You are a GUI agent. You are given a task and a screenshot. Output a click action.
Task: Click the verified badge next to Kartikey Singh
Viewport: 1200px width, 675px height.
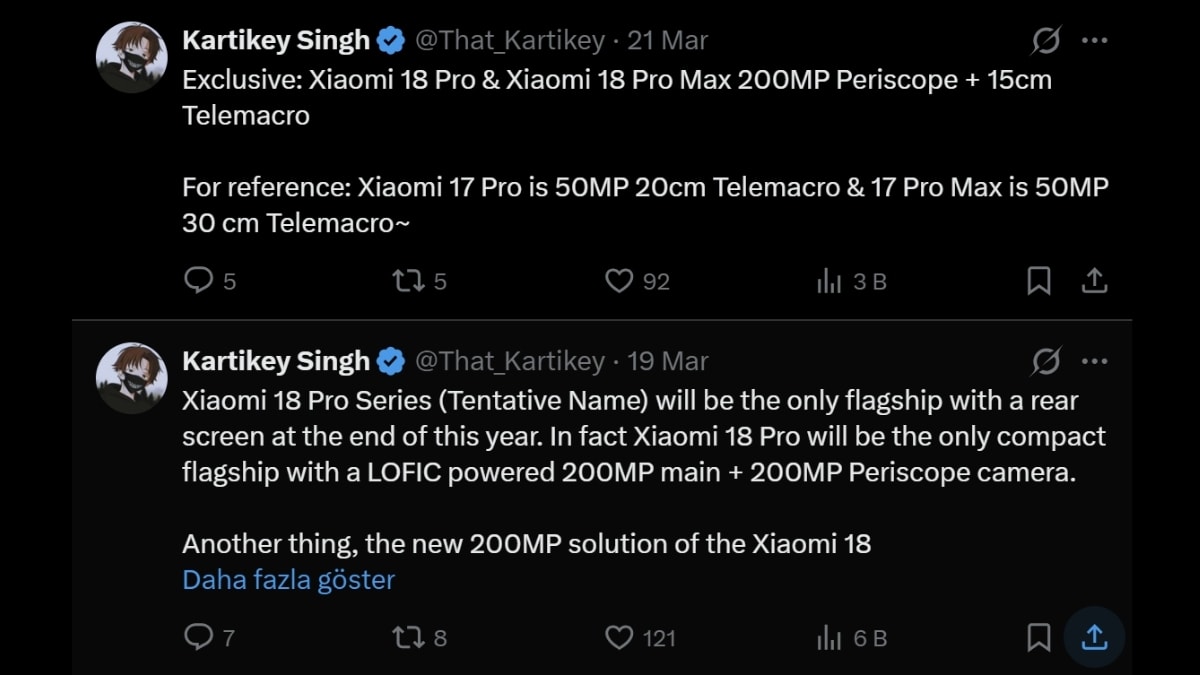[390, 40]
